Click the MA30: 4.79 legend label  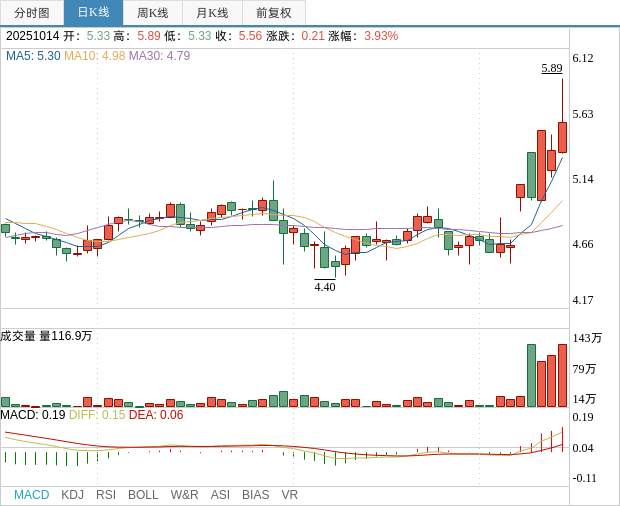159,56
